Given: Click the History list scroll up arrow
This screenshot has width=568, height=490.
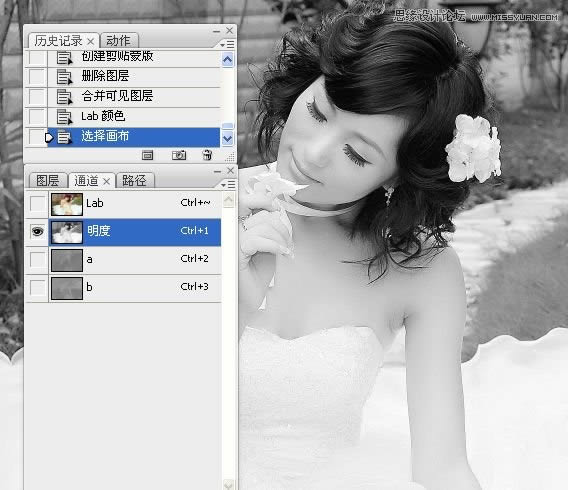Looking at the screenshot, I should [227, 60].
